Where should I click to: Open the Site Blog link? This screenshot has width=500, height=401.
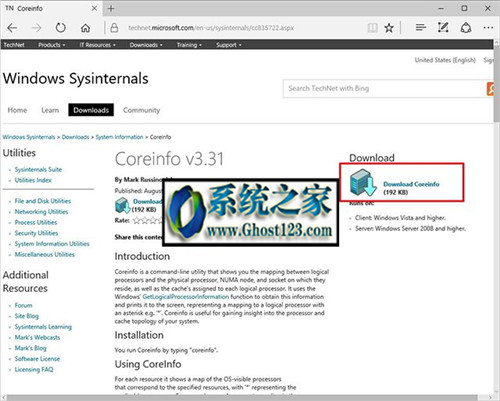(27, 316)
